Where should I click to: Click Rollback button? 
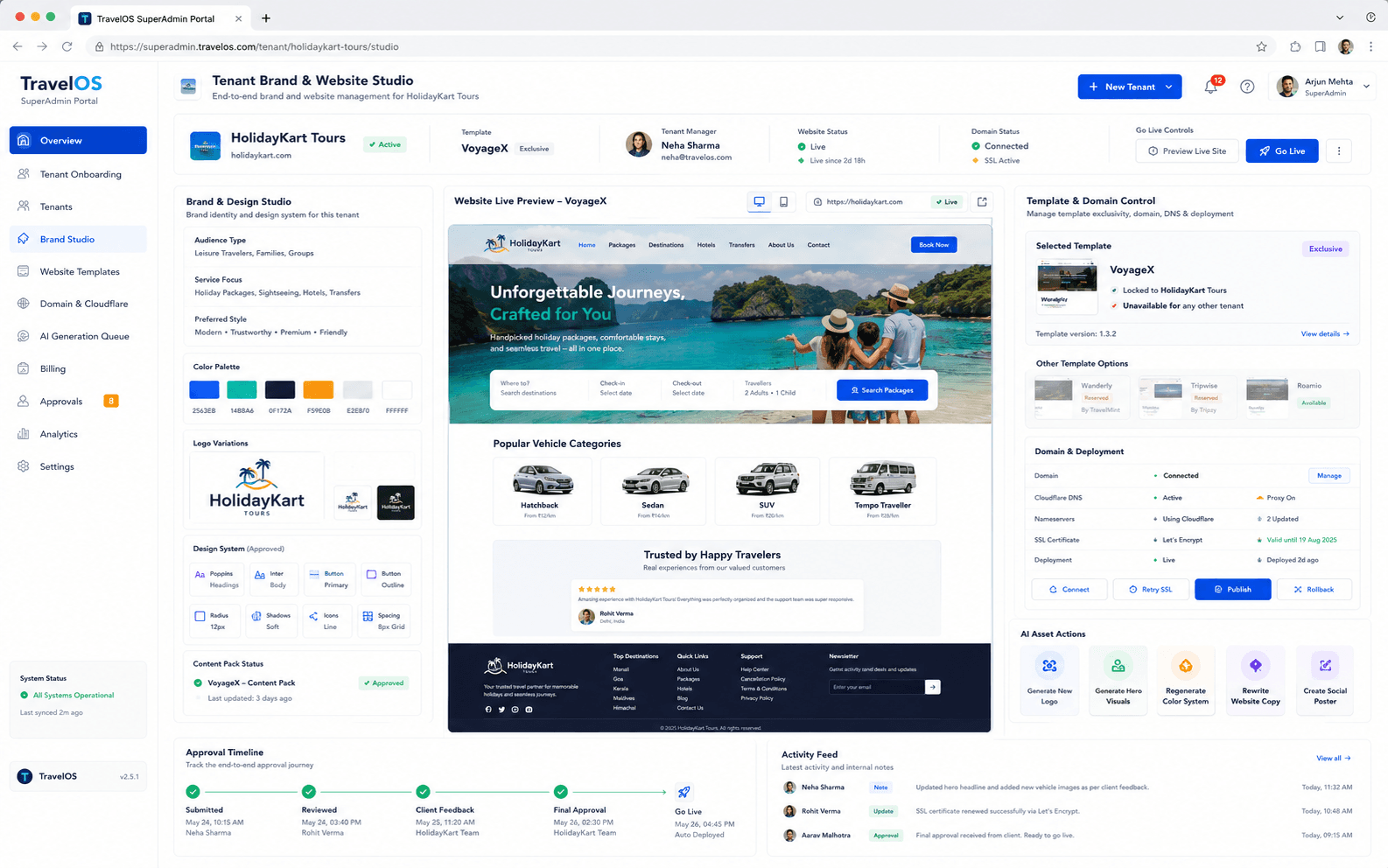[1314, 590]
